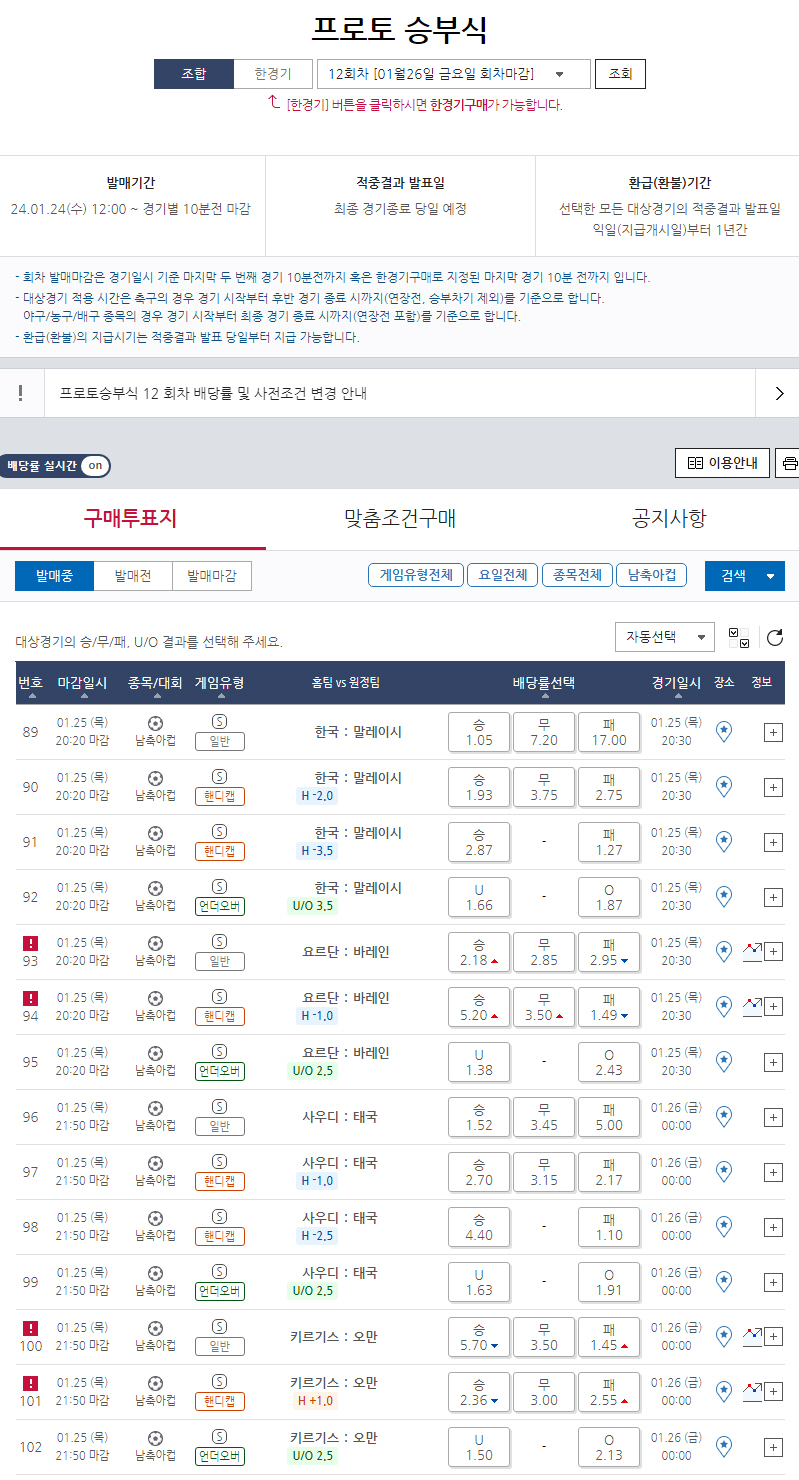This screenshot has width=799, height=1480.
Task: Expand the 자동선택 dropdown
Action: [x=664, y=637]
